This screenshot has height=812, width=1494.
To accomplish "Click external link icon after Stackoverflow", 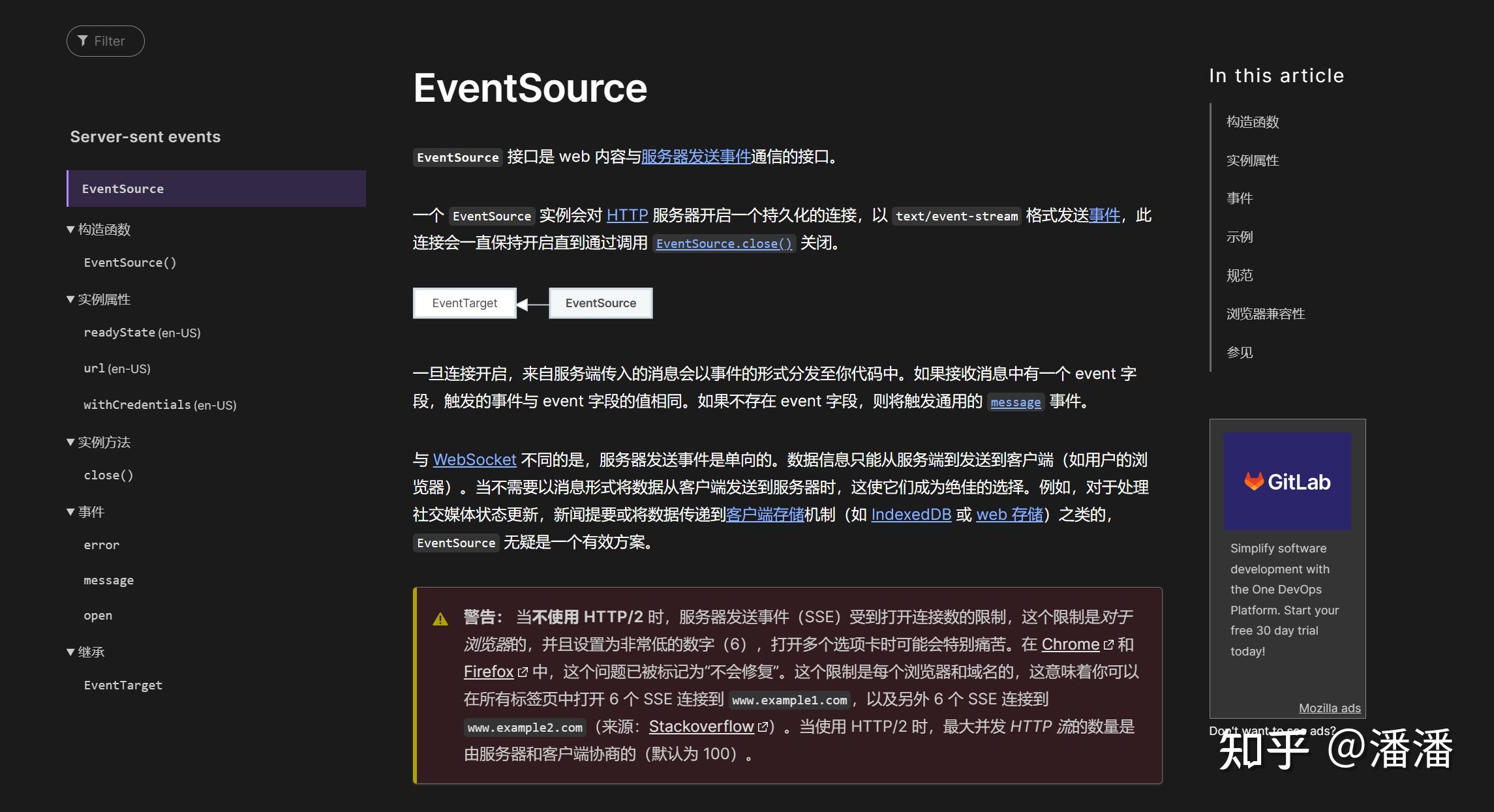I will coord(763,727).
